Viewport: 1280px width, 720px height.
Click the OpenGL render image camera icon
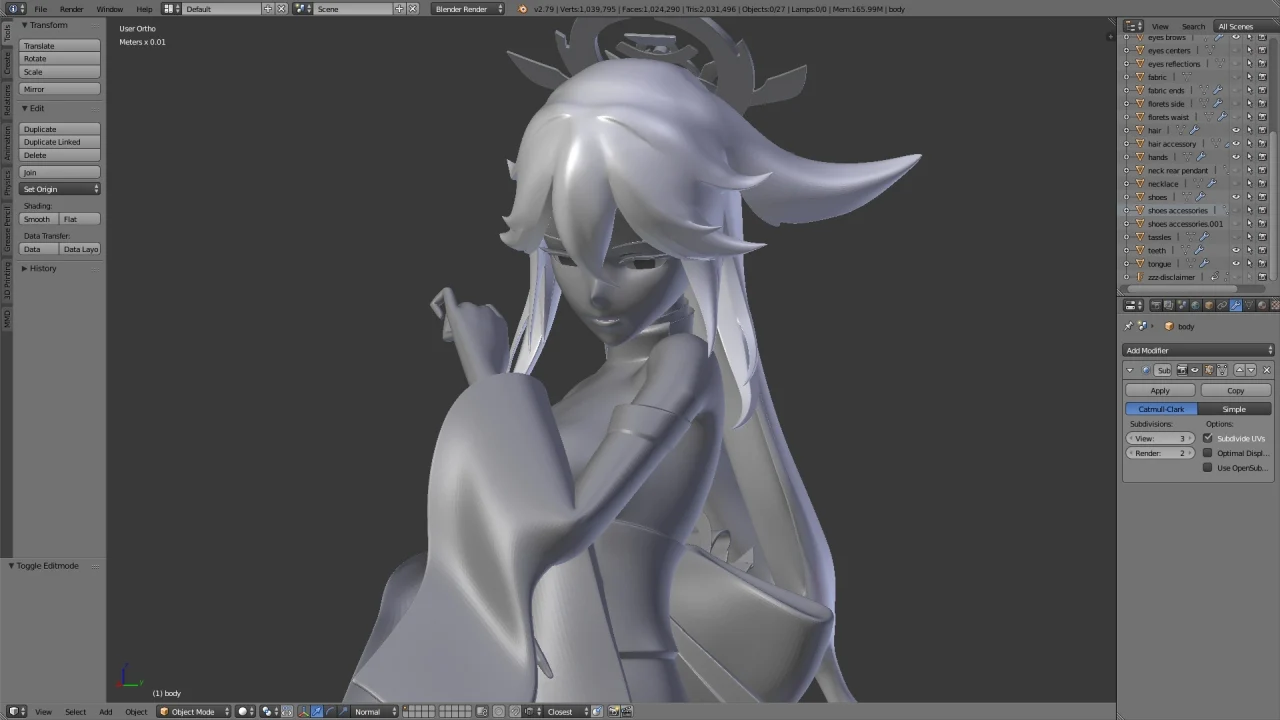pos(612,711)
